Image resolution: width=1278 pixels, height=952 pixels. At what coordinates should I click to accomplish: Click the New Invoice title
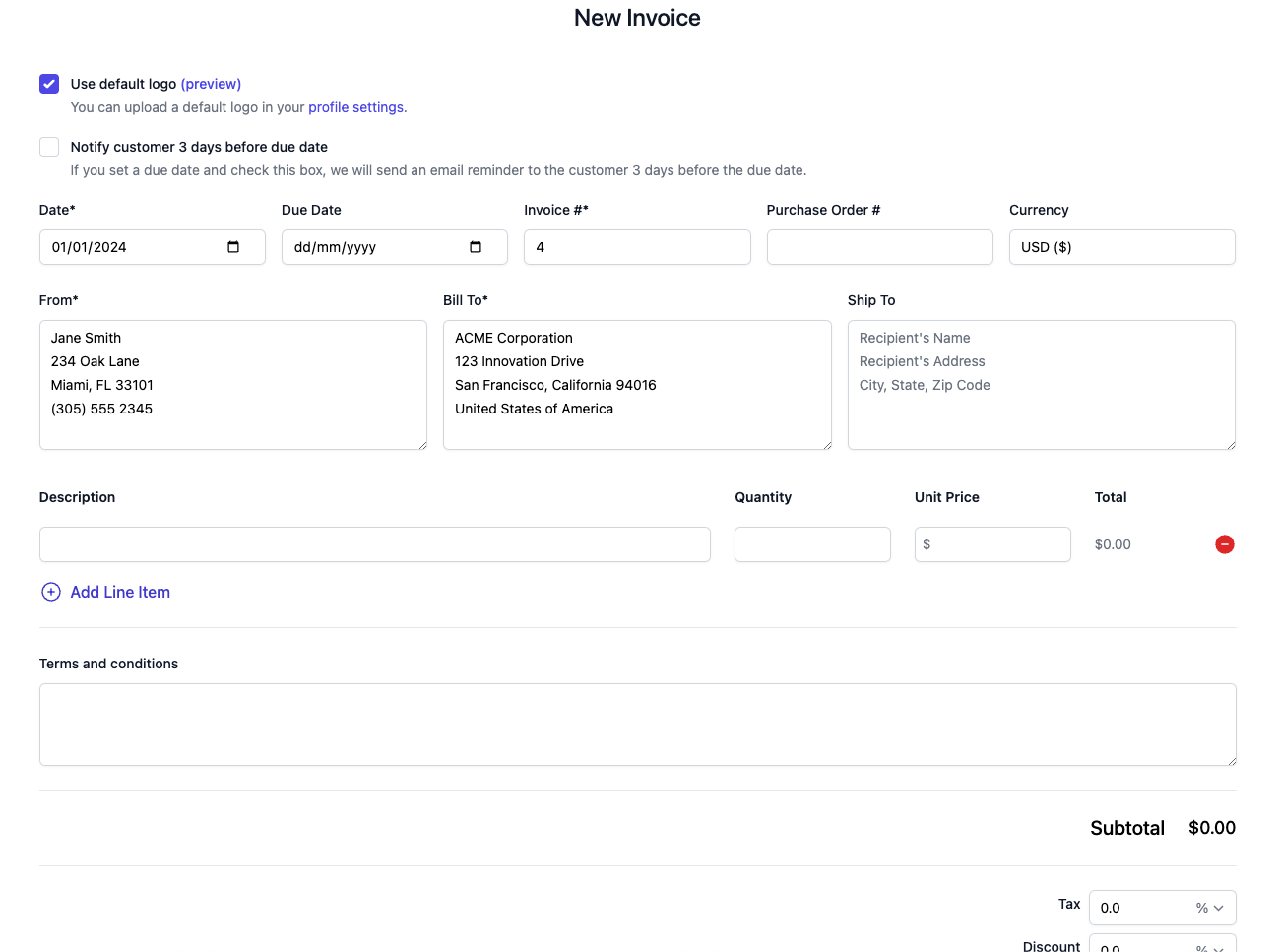pos(637,18)
